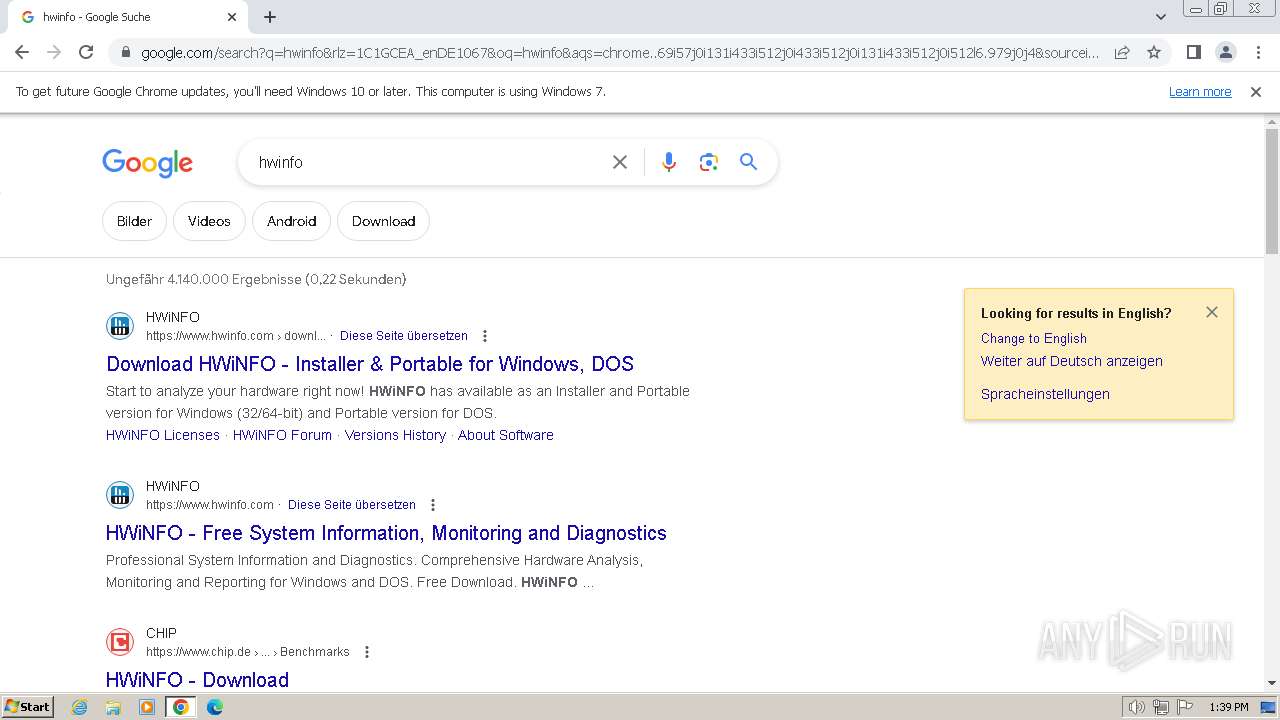Select the Android filter chip

(291, 221)
